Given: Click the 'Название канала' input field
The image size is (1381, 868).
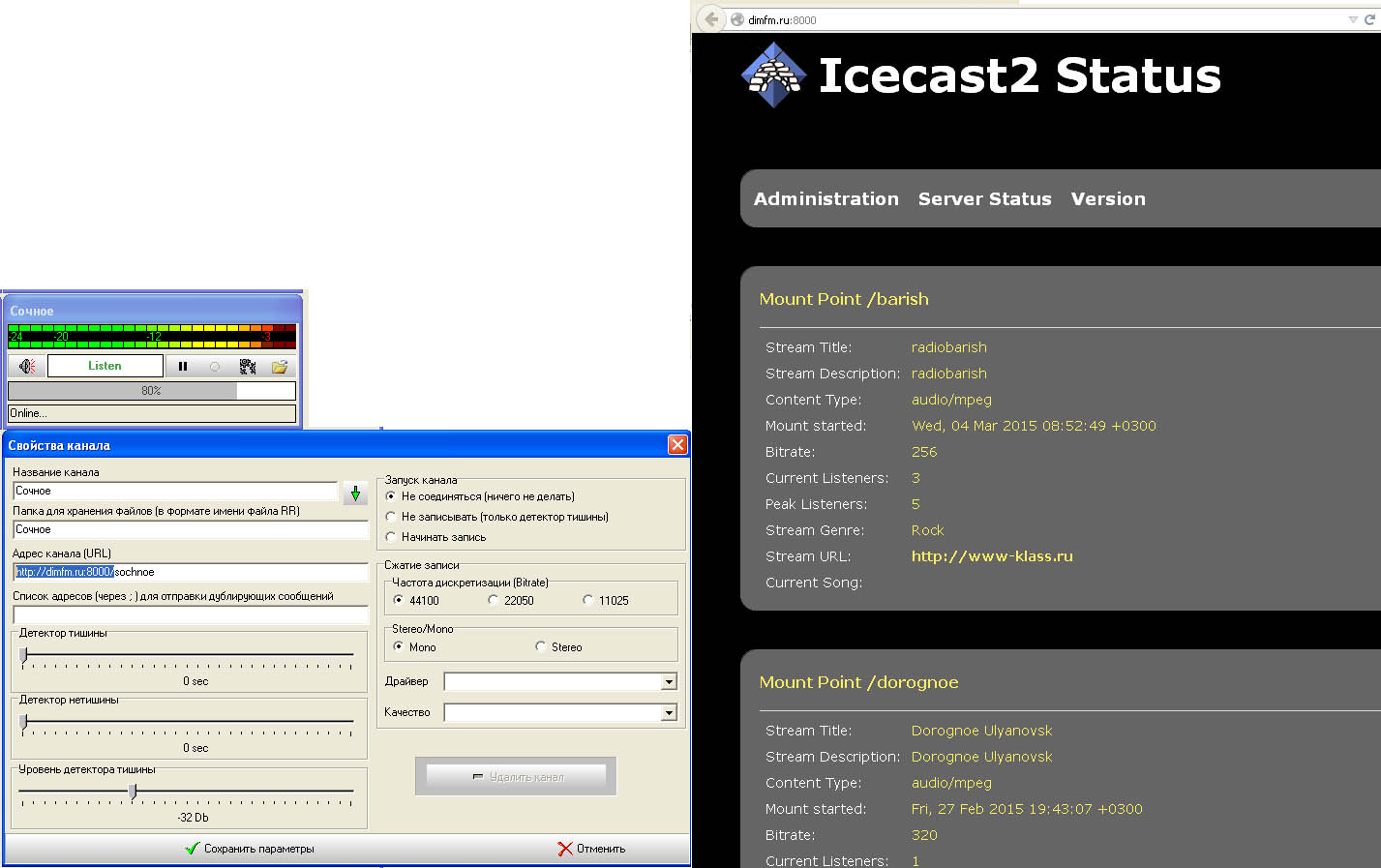Looking at the screenshot, I should (x=175, y=491).
